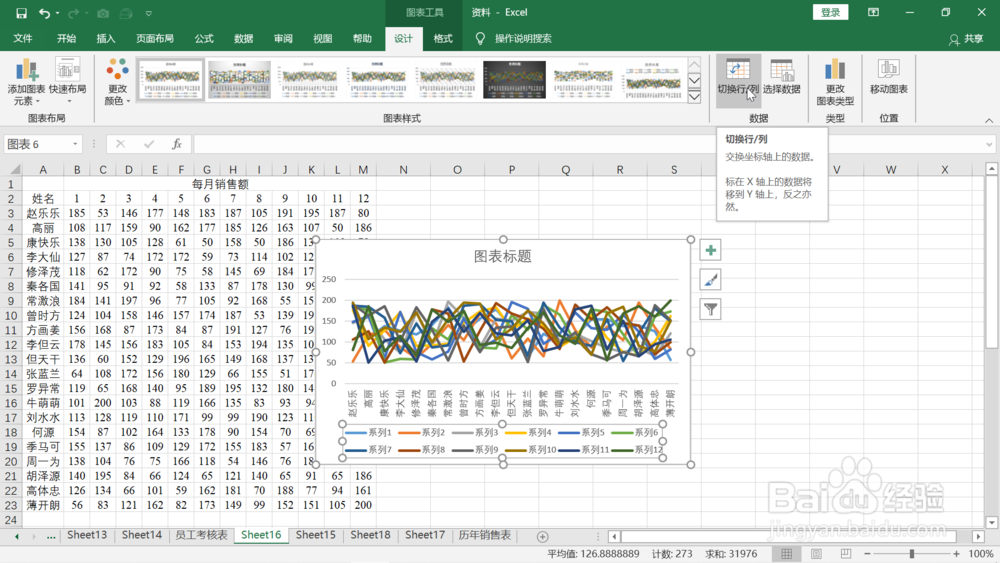The image size is (1000, 563).
Task: Click the chart elements plus button
Action: (710, 251)
